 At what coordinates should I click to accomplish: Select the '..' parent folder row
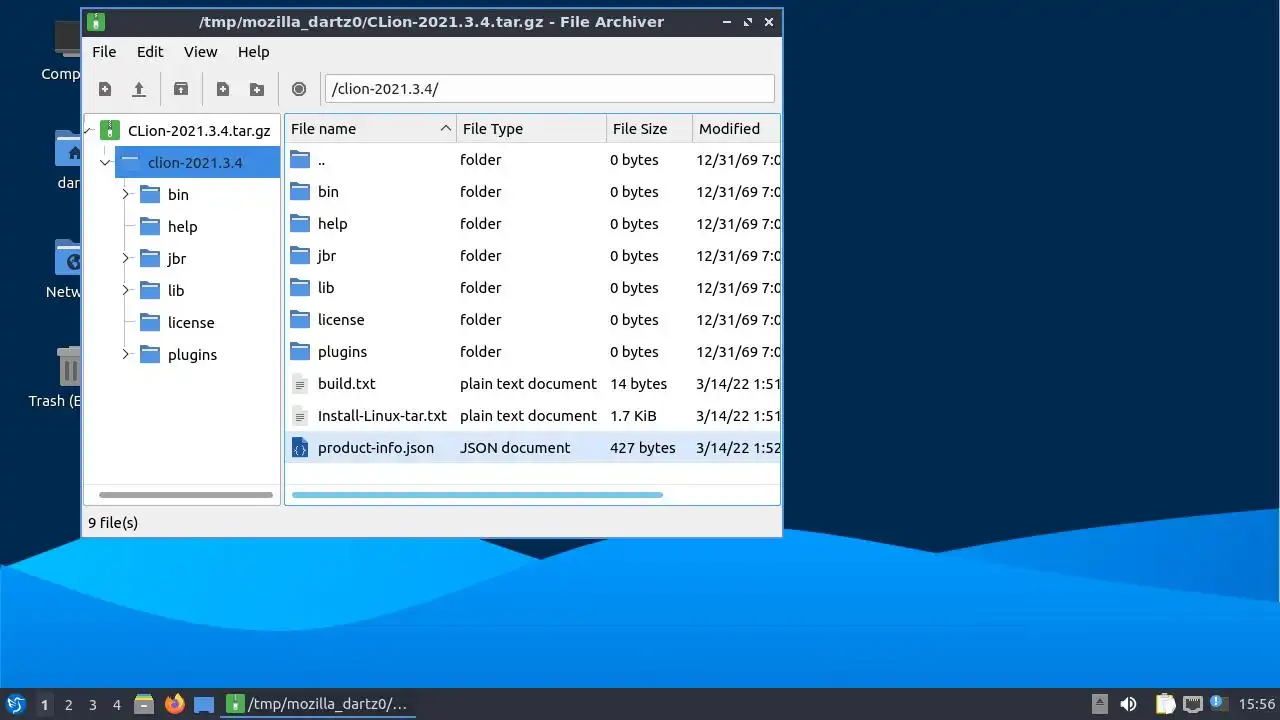click(x=533, y=160)
